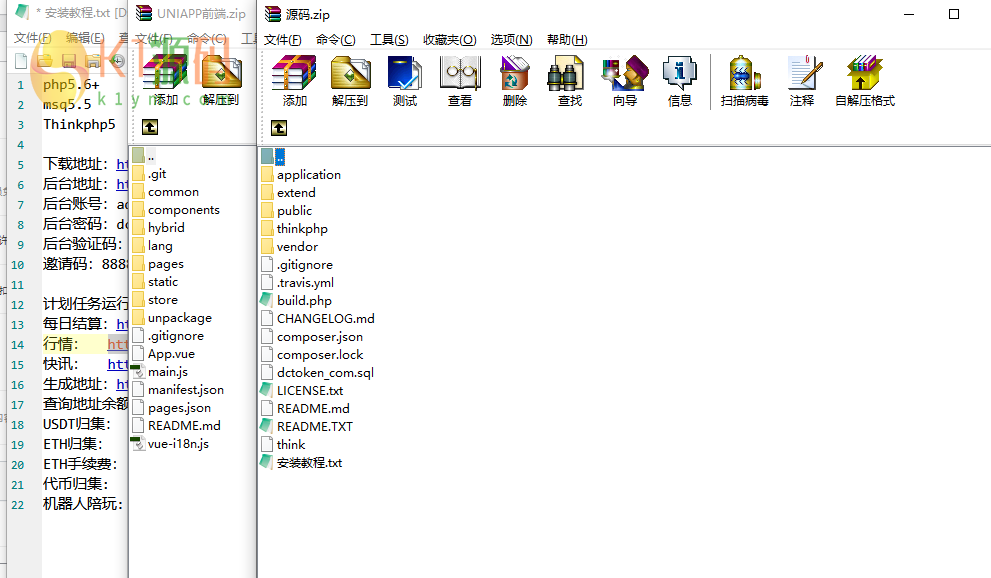This screenshot has width=991, height=578.
Task: Open File (文件) menu in 源码.zip window
Action: pos(283,40)
